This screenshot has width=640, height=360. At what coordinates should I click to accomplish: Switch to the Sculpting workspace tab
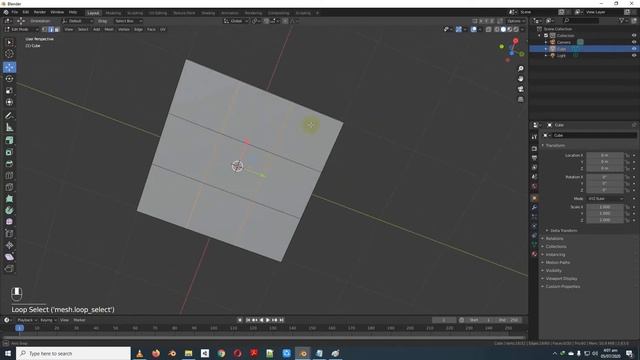pyautogui.click(x=135, y=13)
